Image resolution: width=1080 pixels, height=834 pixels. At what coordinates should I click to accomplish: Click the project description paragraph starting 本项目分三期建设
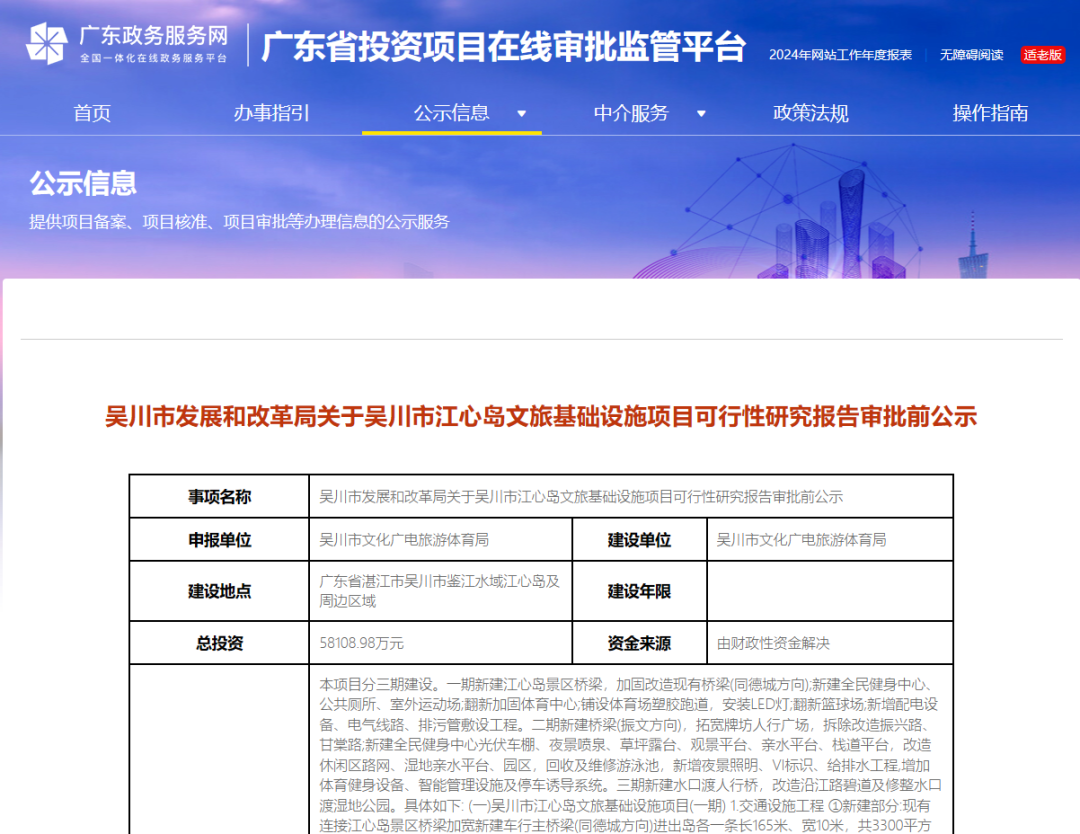pos(630,755)
